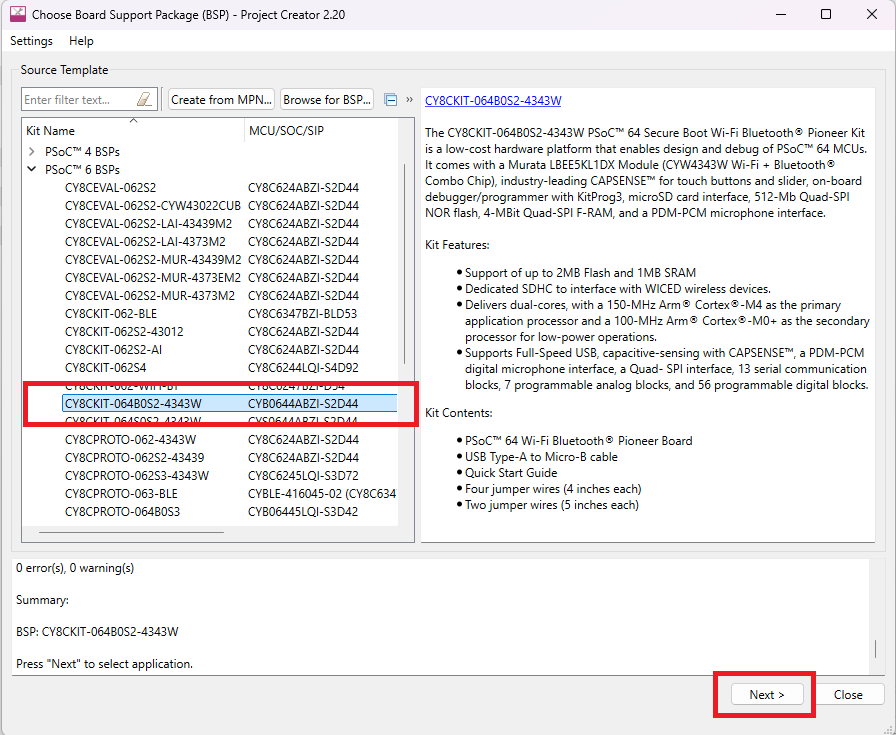Select the CY8CPROTO-062-4343W kit

(x=130, y=440)
